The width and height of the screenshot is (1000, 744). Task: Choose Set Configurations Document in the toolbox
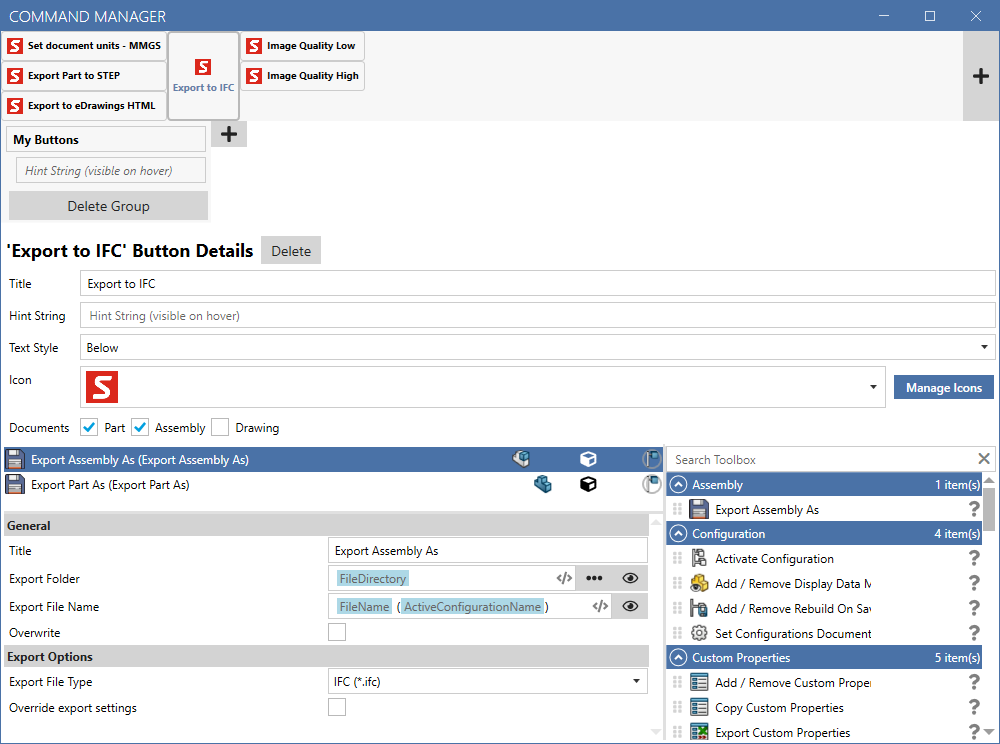click(x=781, y=633)
